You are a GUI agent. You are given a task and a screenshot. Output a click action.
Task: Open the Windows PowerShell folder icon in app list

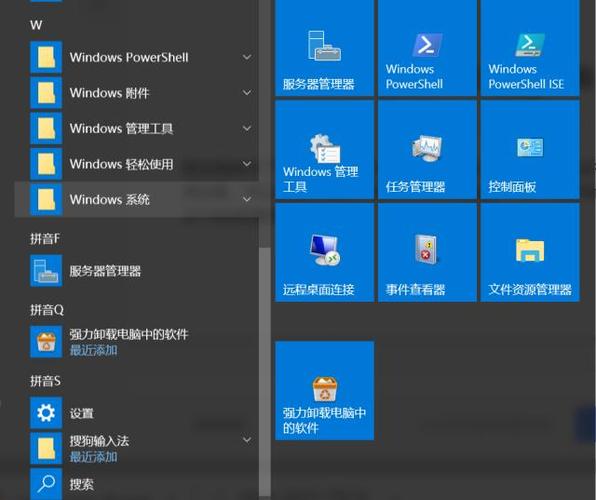tap(46, 57)
